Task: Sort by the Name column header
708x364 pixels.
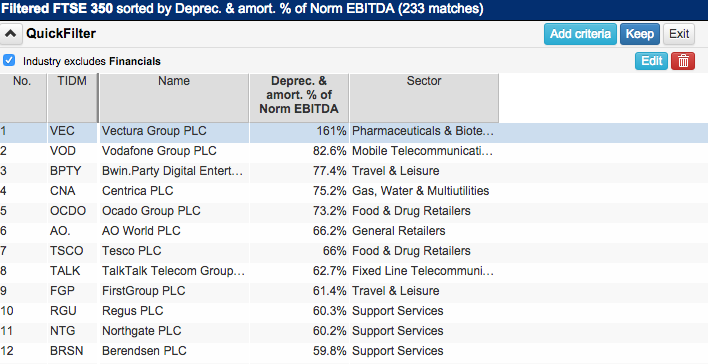Action: 174,98
